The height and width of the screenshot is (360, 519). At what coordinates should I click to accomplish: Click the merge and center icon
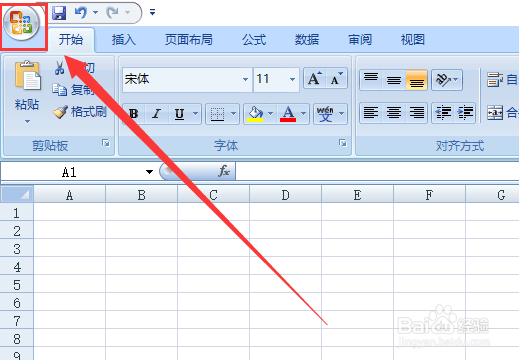coord(495,113)
